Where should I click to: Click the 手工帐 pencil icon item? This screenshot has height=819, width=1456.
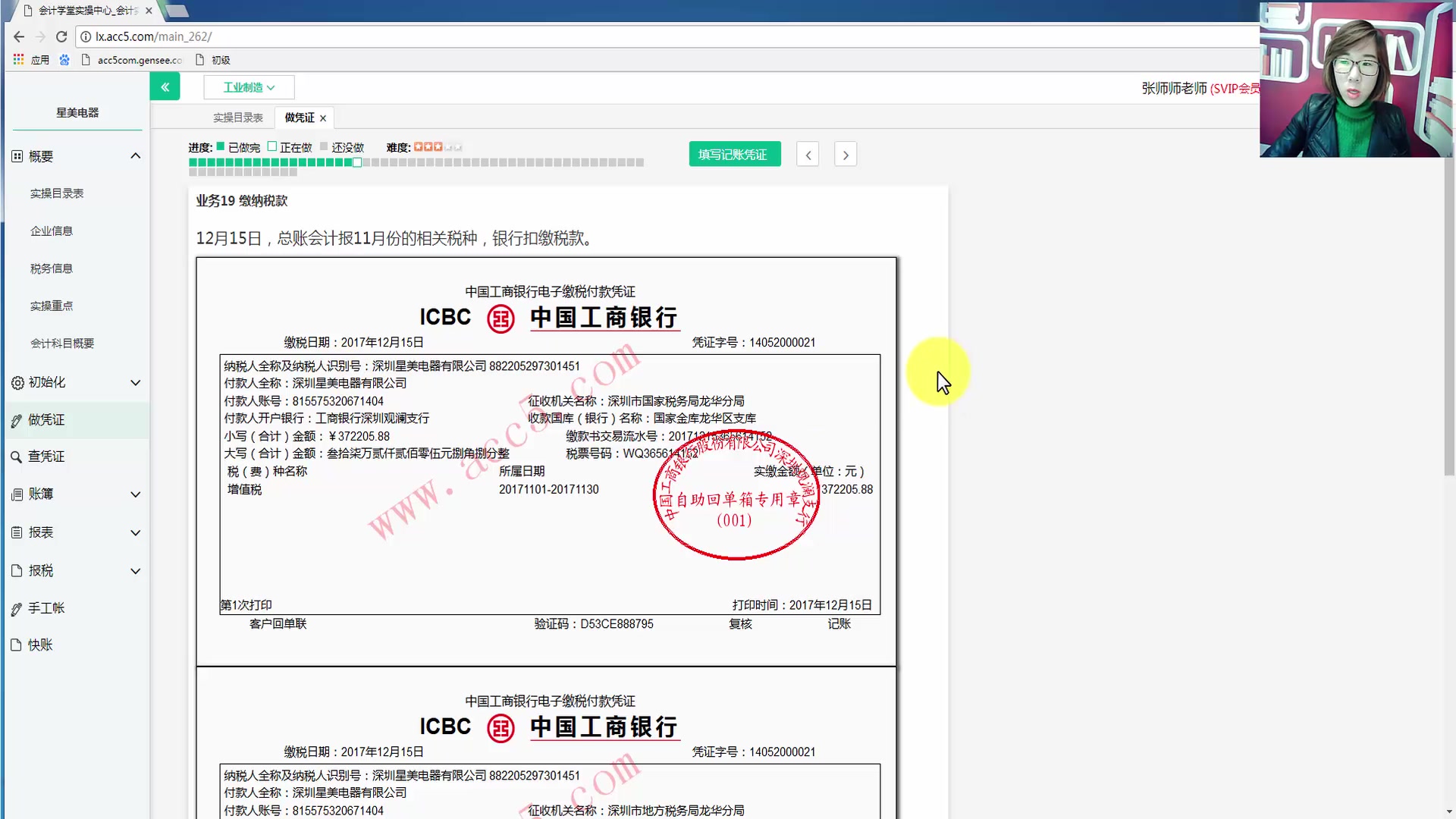[17, 608]
